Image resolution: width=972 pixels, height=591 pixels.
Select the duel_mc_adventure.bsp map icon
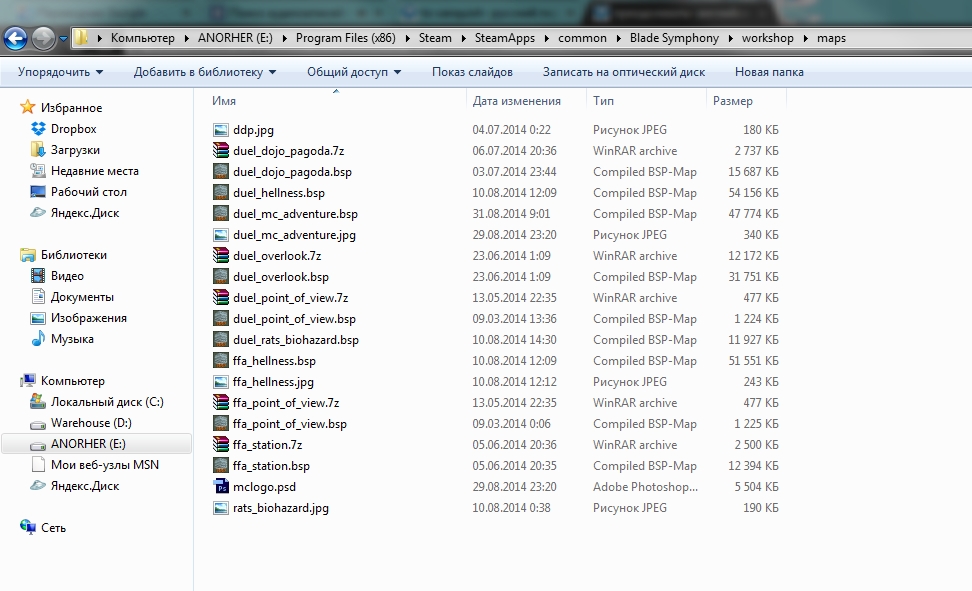pos(221,214)
